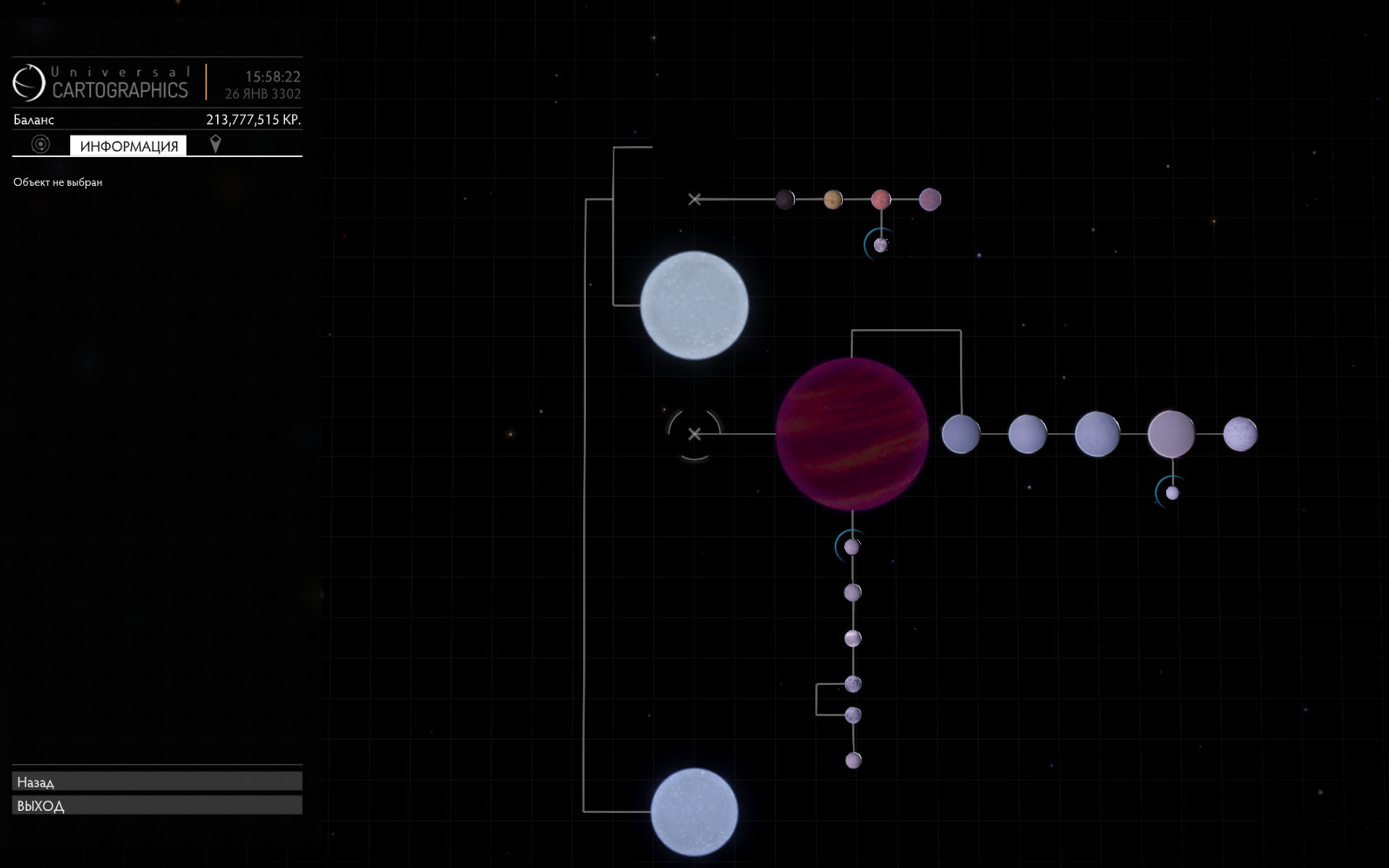
Task: Select the white star at the bottom
Action: click(694, 812)
